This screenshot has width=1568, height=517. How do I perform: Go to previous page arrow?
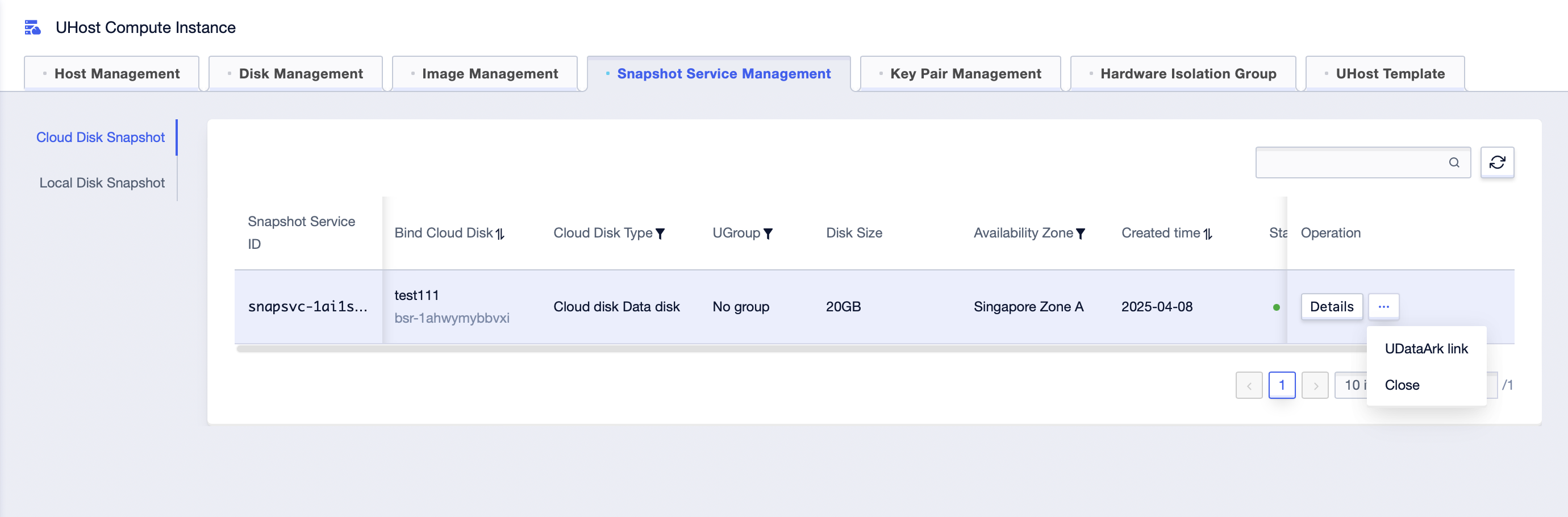tap(1249, 385)
